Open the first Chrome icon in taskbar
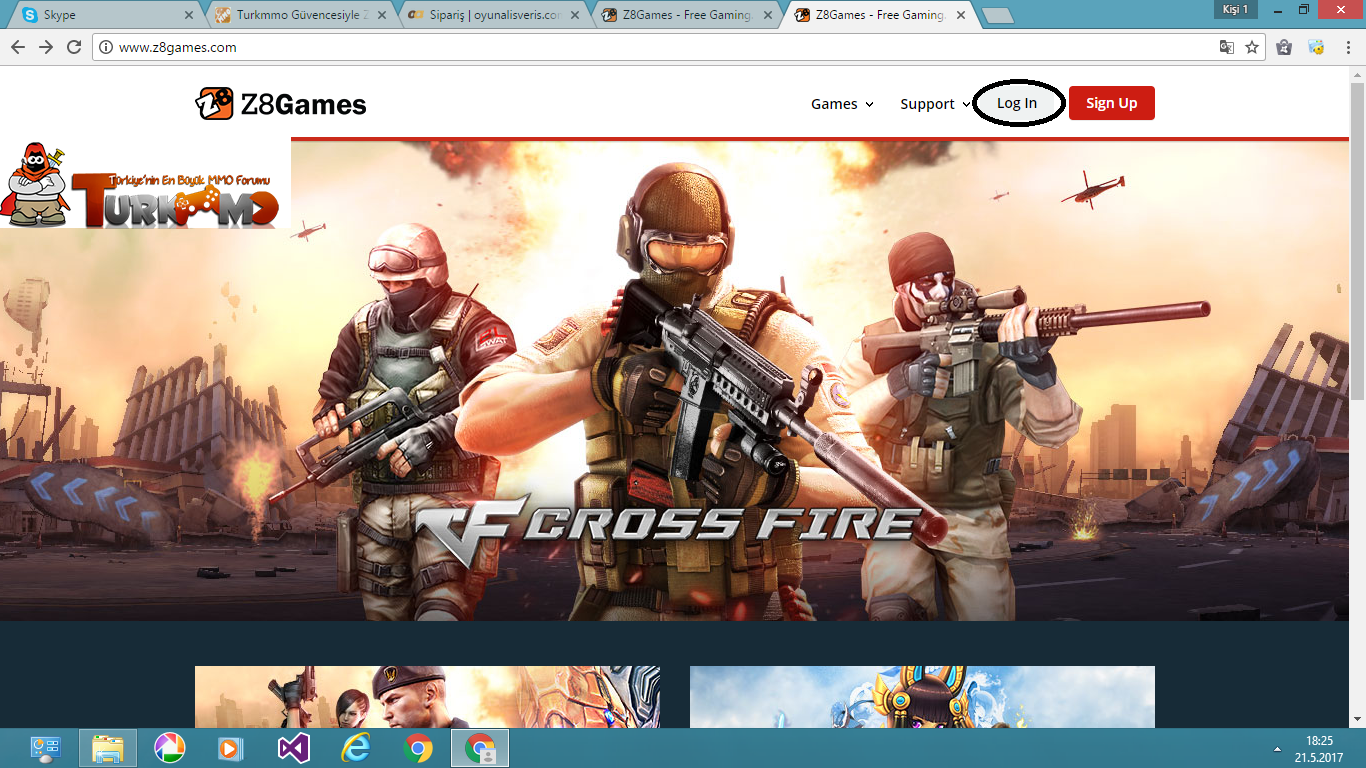 point(418,748)
